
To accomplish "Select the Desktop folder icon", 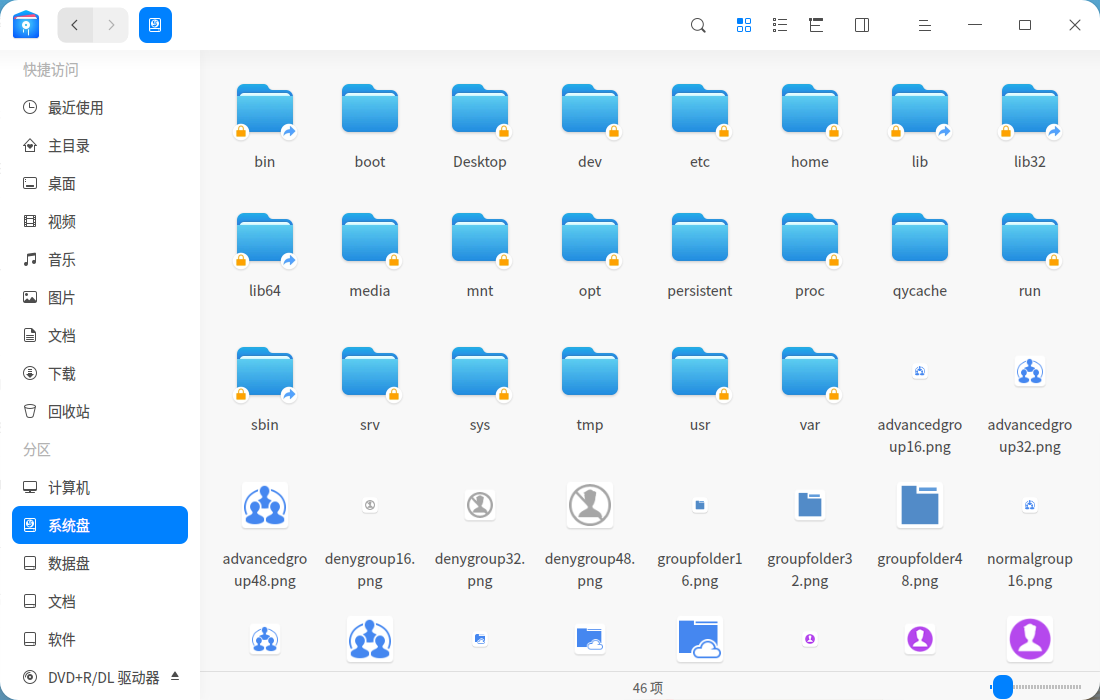I will pyautogui.click(x=480, y=111).
